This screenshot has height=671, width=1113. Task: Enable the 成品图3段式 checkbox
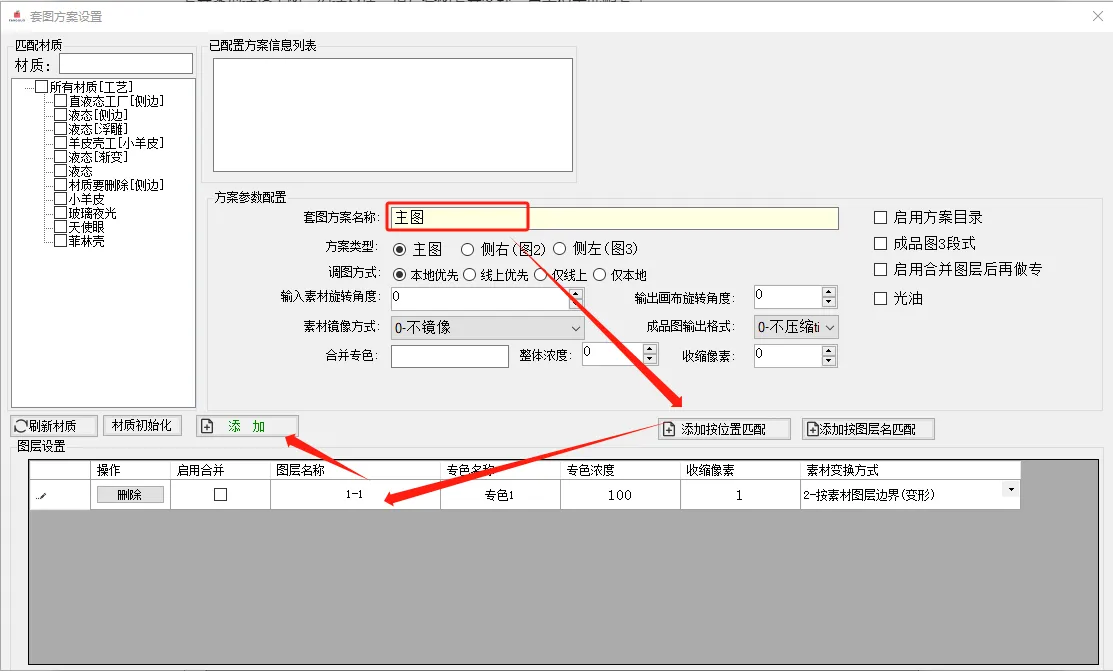(x=880, y=244)
